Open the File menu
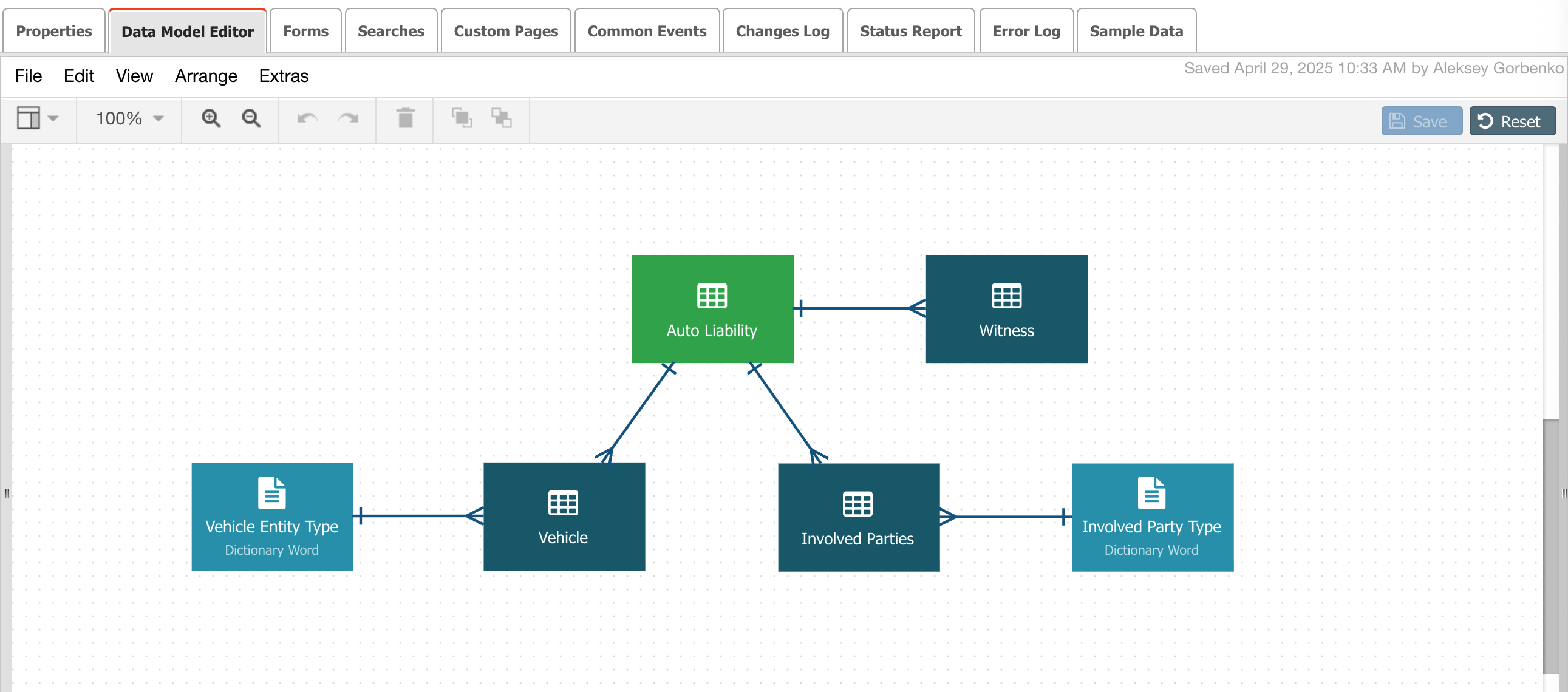 [x=28, y=76]
